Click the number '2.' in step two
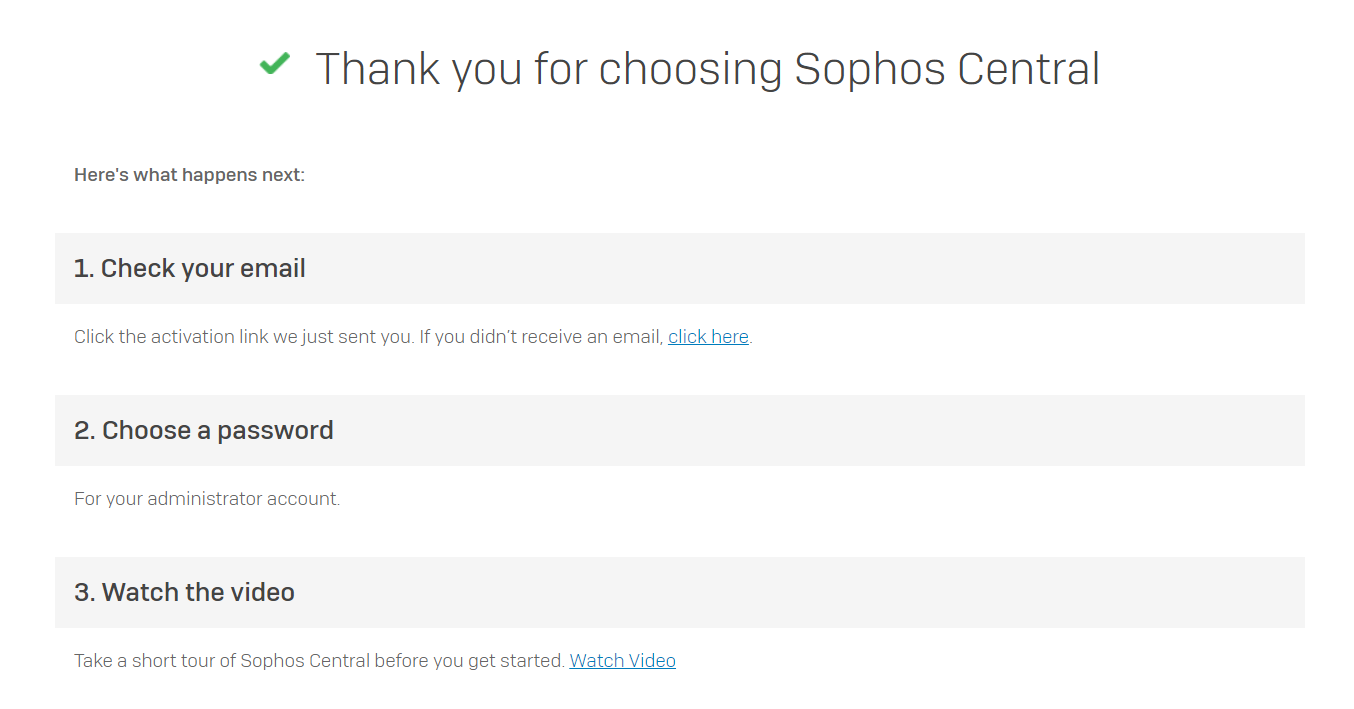1354x709 pixels. (85, 430)
